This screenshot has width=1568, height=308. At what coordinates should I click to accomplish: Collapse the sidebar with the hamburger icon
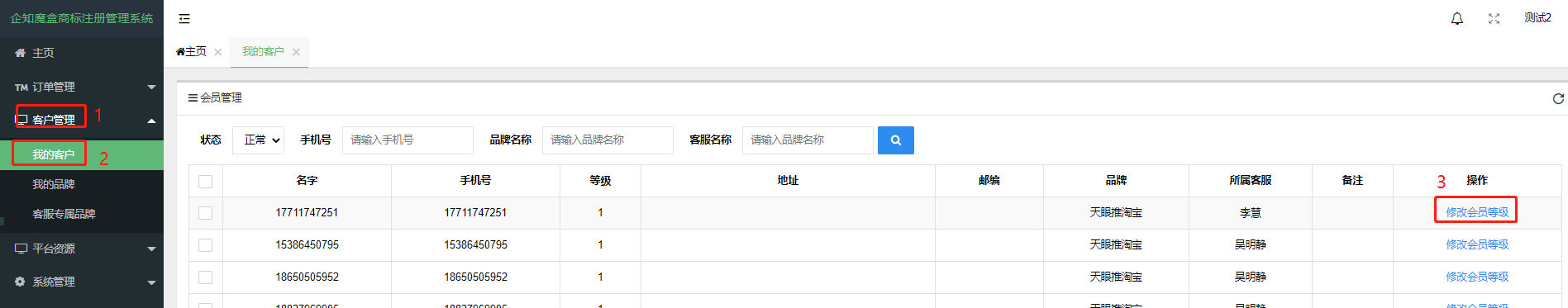click(x=184, y=18)
